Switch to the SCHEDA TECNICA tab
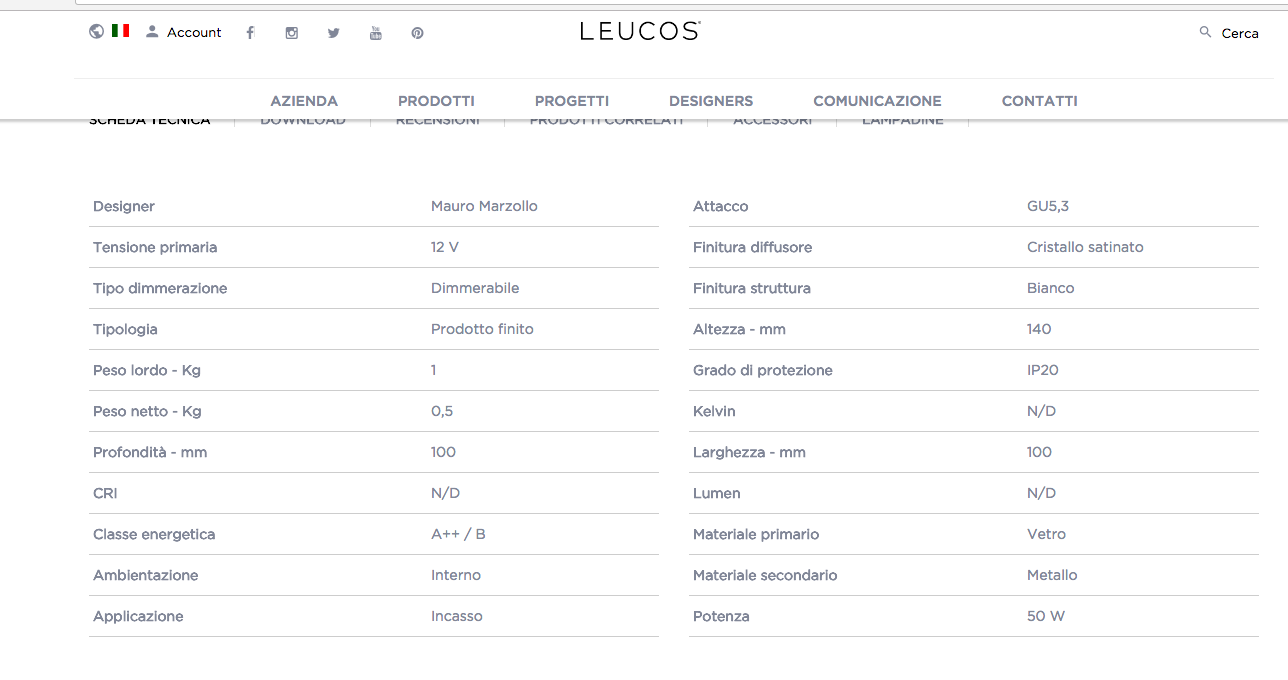The image size is (1288, 680). pyautogui.click(x=150, y=122)
